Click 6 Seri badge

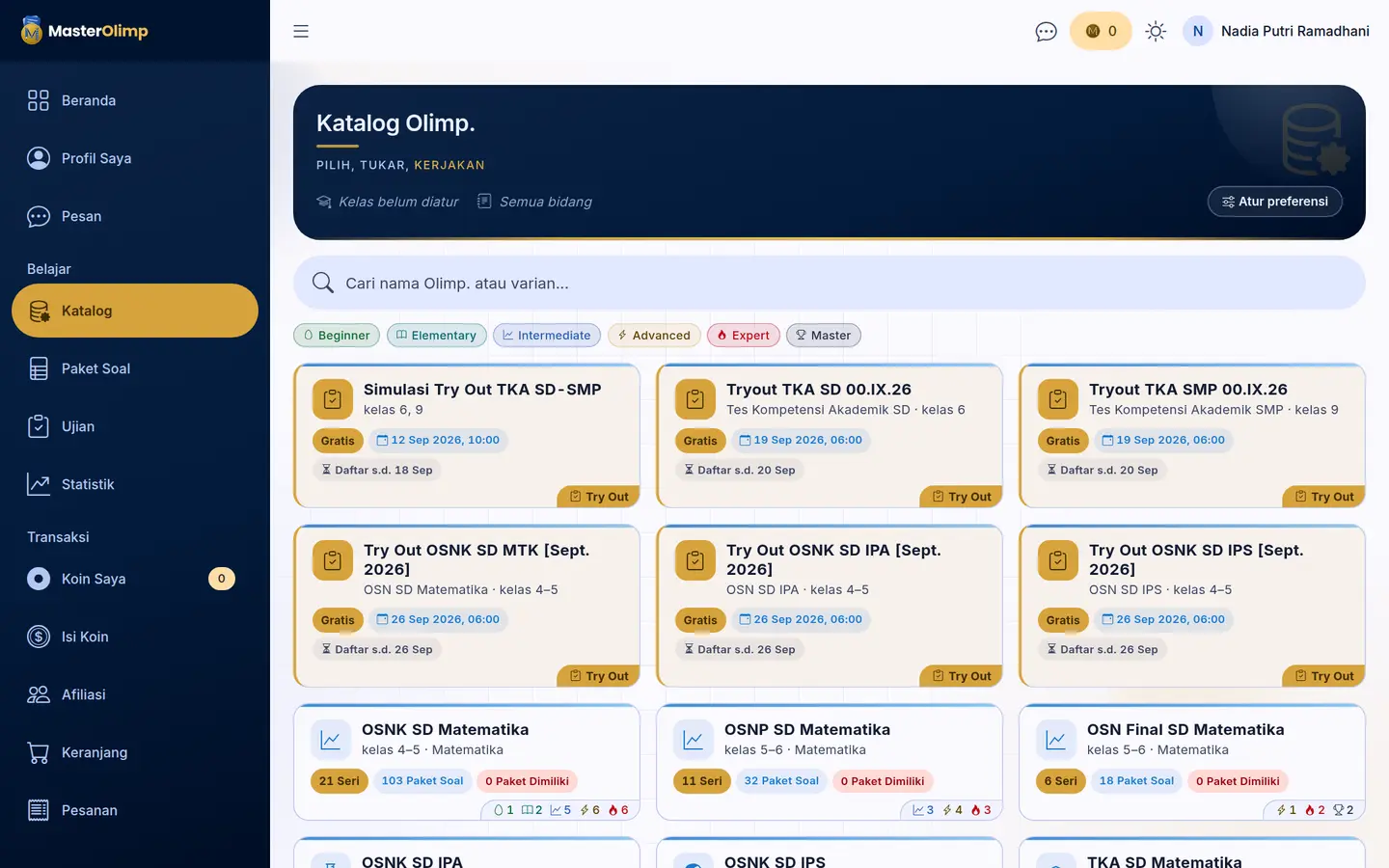click(1061, 781)
